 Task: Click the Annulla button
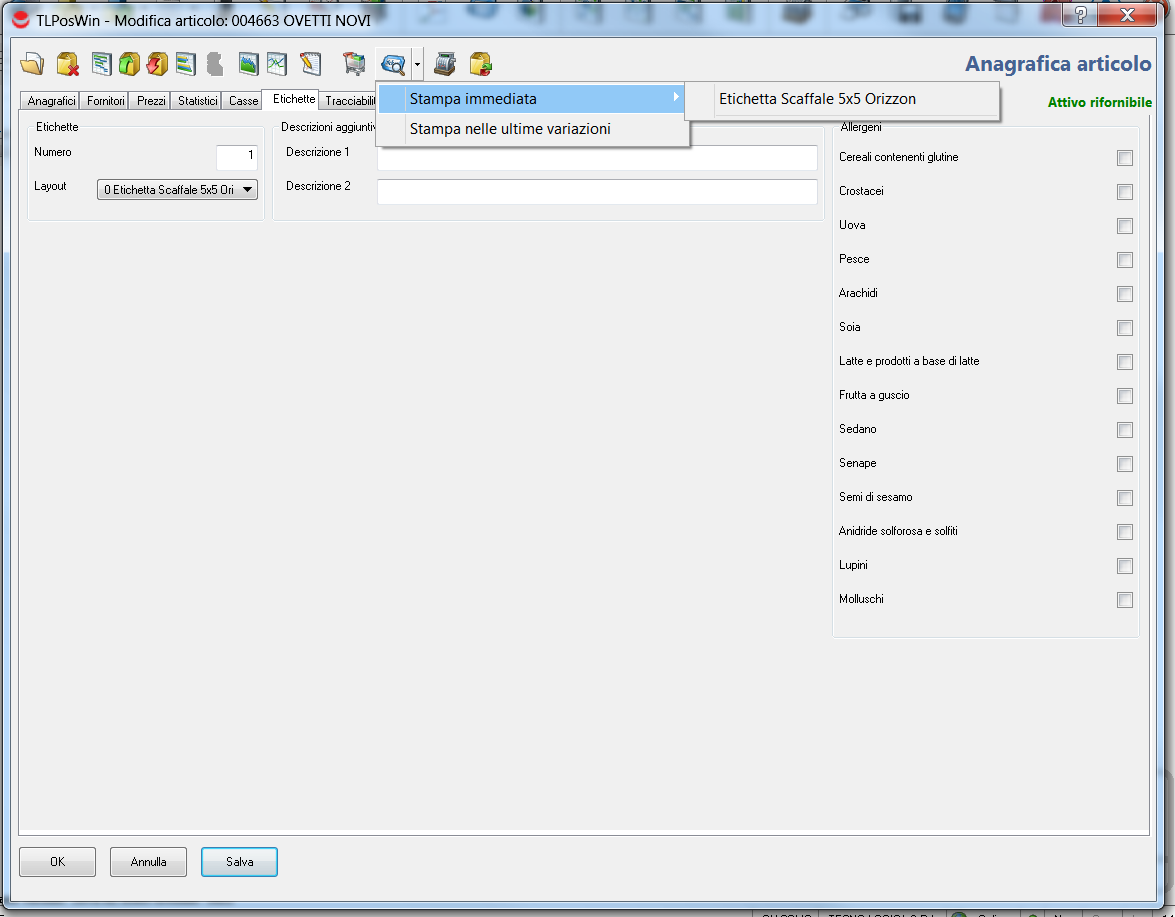click(x=148, y=862)
